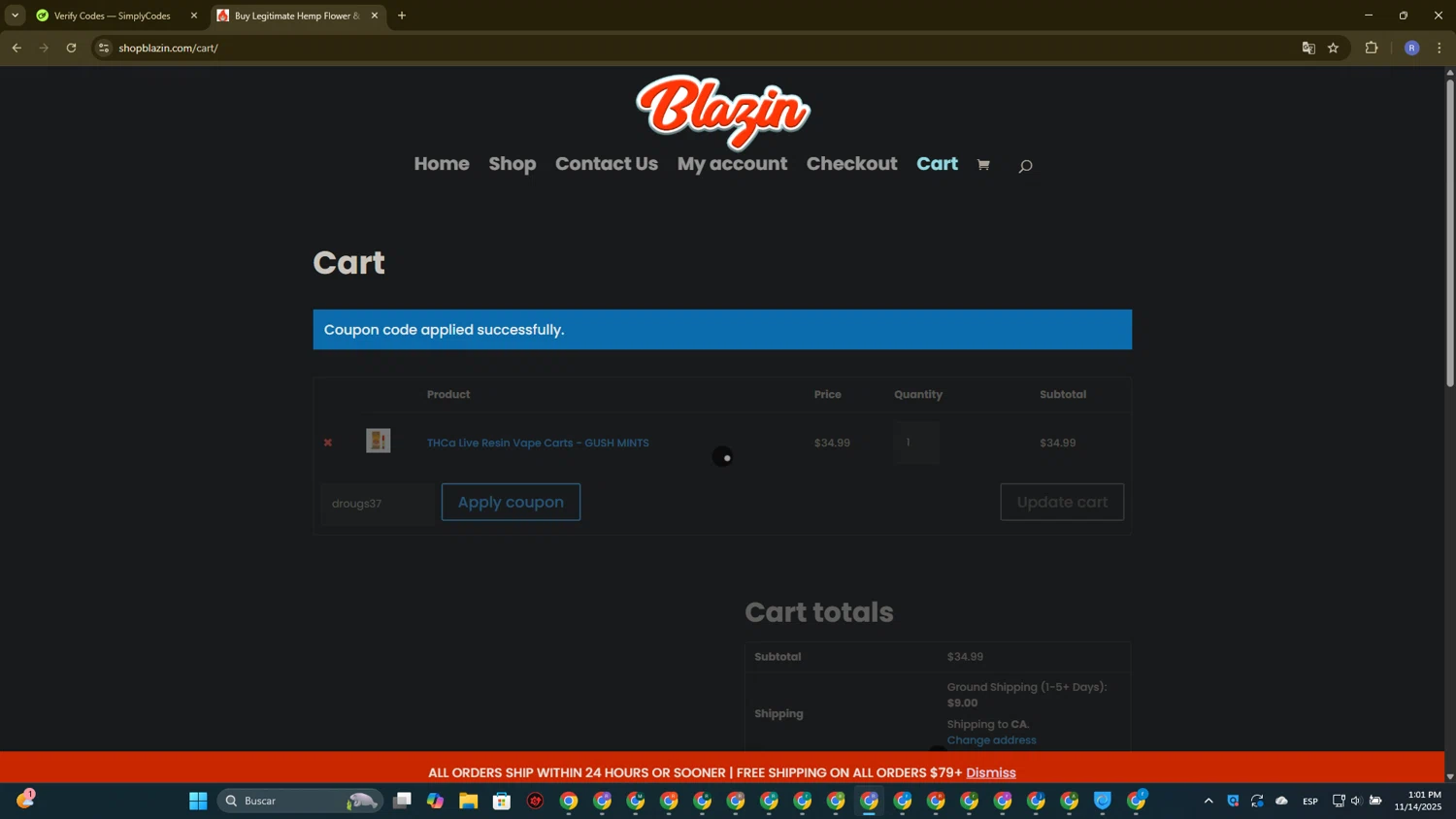Open the Windows Start menu
Screen dimensions: 1456x819
[198, 801]
